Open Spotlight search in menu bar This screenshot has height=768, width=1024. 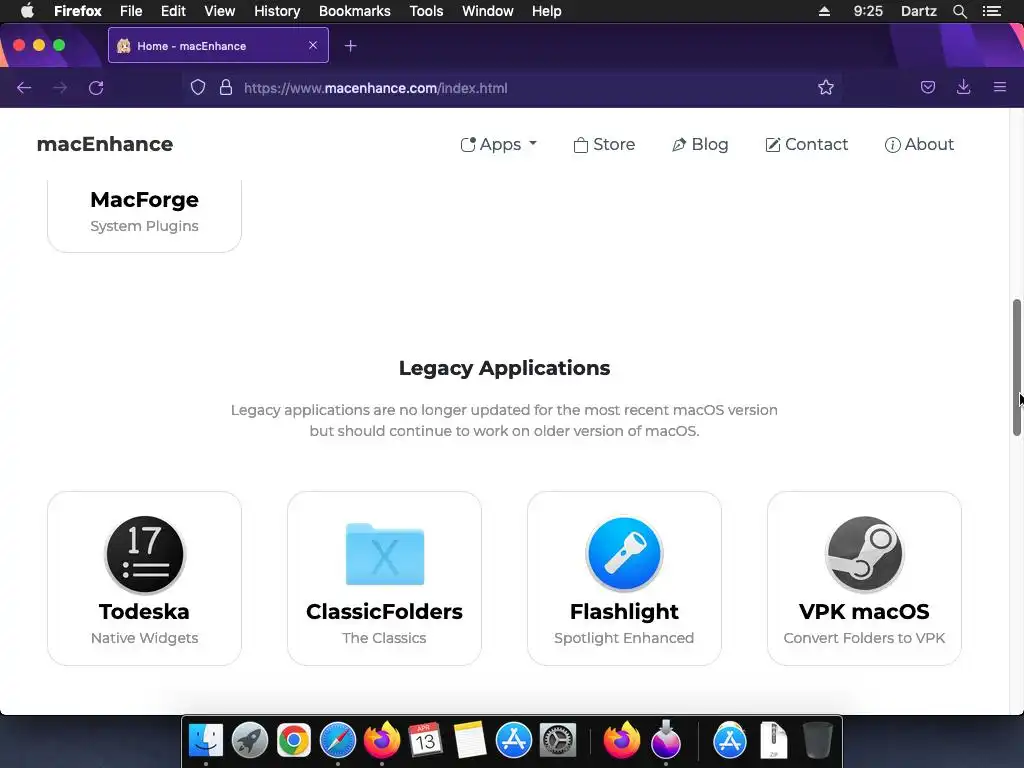pos(959,11)
